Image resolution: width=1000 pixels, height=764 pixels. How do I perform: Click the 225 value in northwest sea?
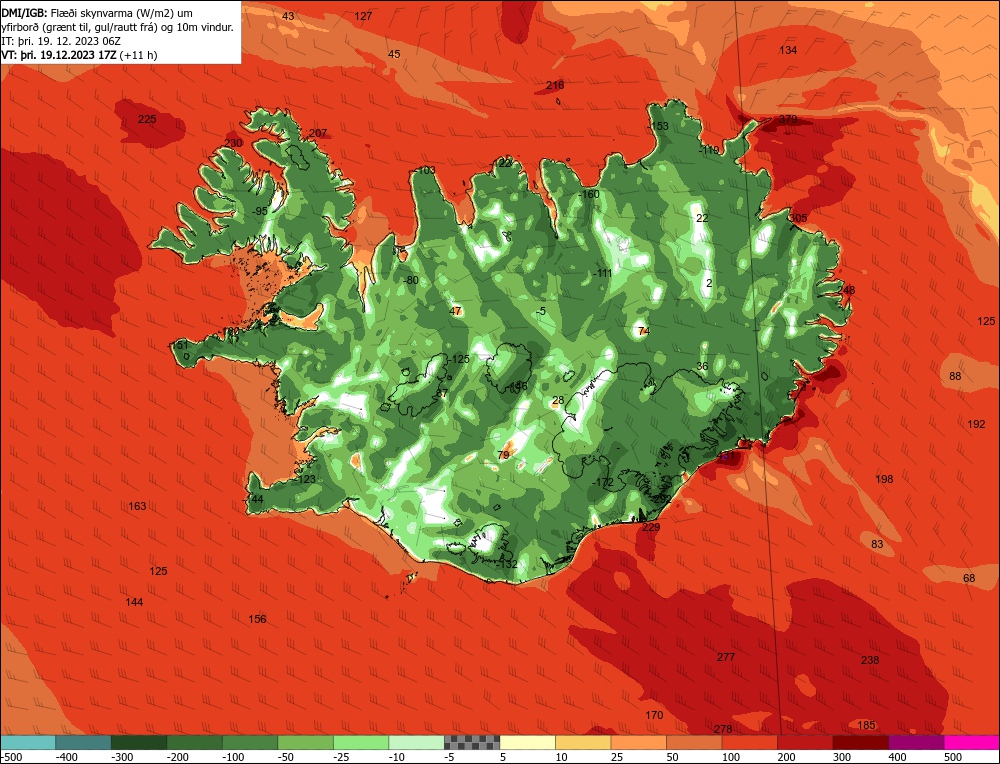point(147,119)
